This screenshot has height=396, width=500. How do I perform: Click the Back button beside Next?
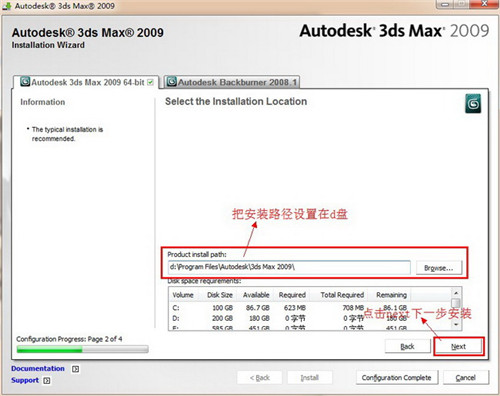(407, 346)
